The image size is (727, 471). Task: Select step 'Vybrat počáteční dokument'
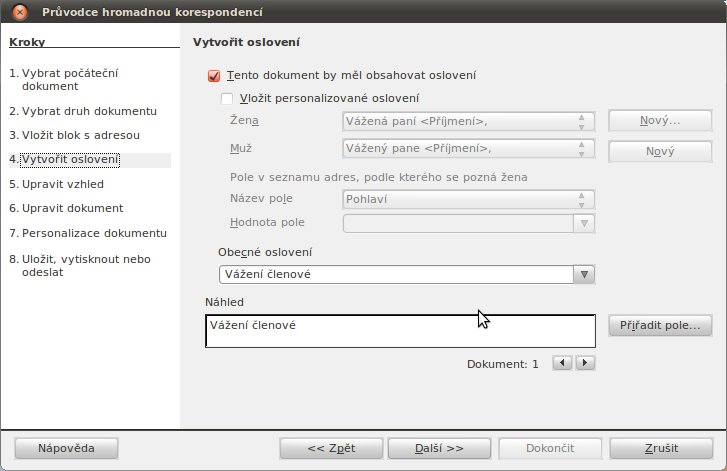pos(64,80)
